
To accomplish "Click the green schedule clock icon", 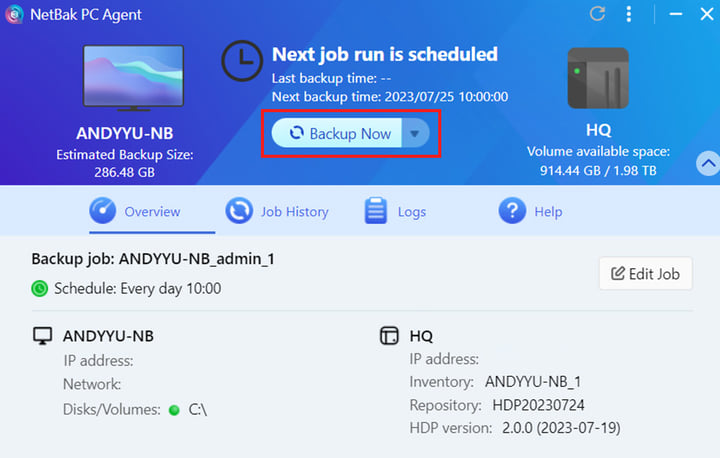I will click(39, 288).
